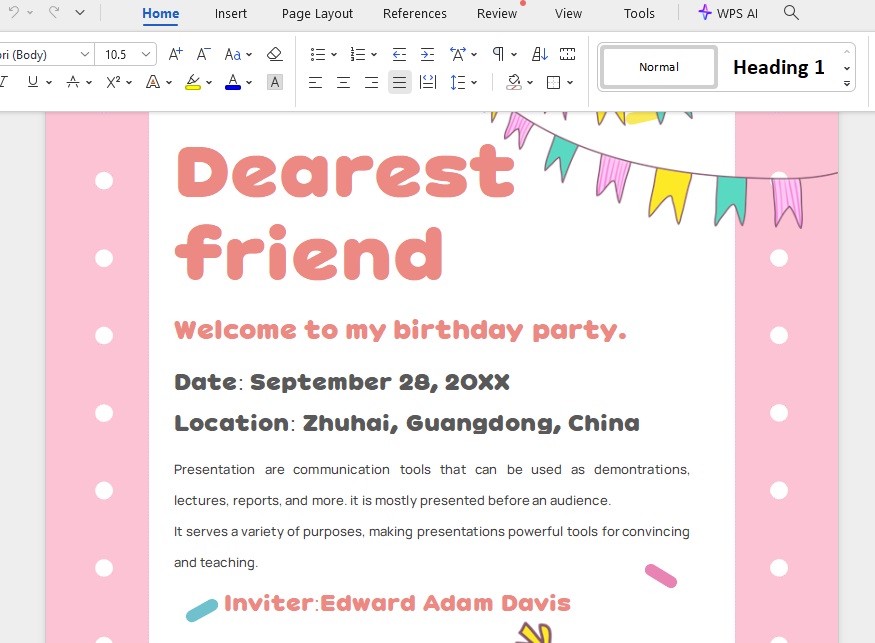The width and height of the screenshot is (875, 643).
Task: Toggle Italic formatting
Action: [x=5, y=82]
